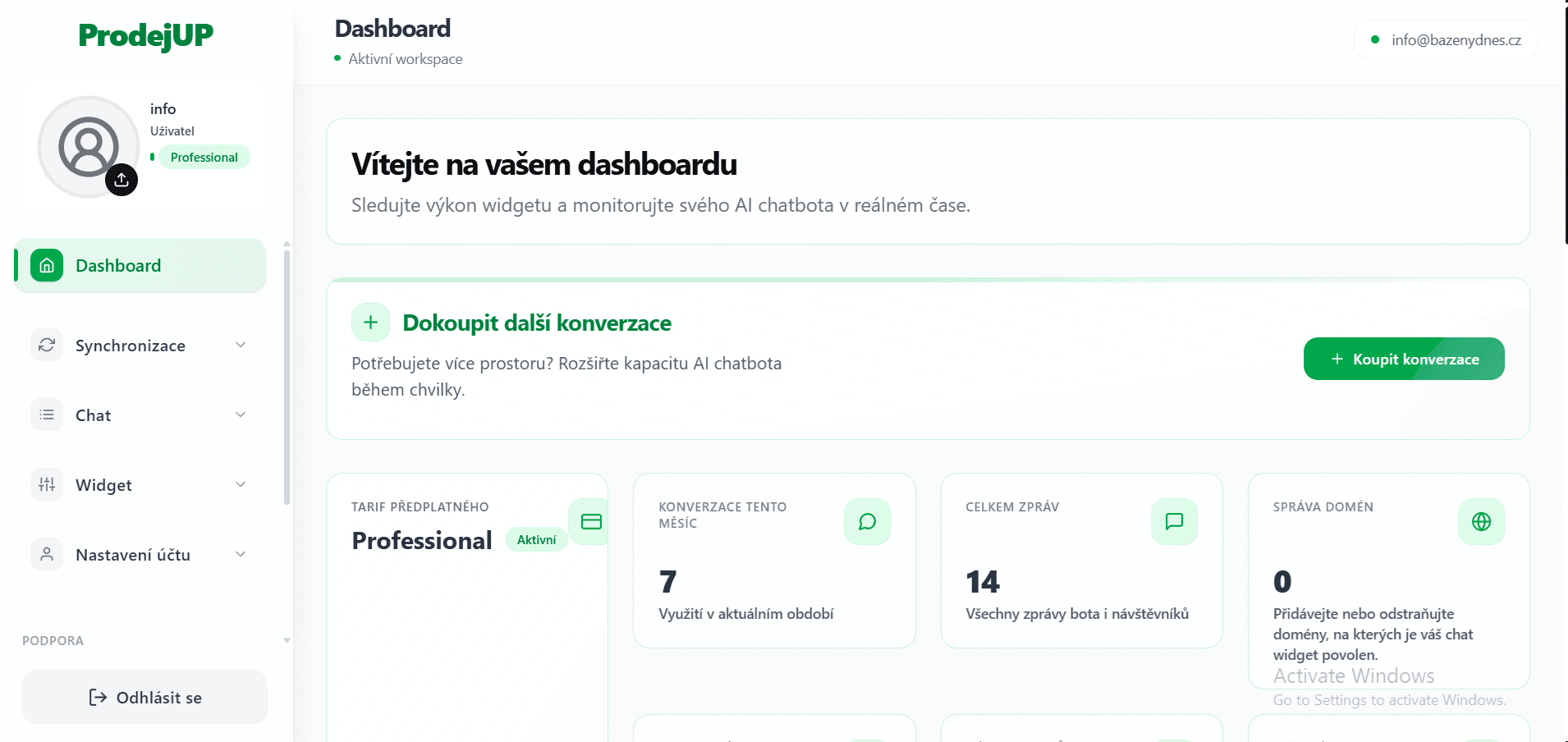Select Nastavení účtu in the sidebar
1568x742 pixels.
[x=134, y=554]
